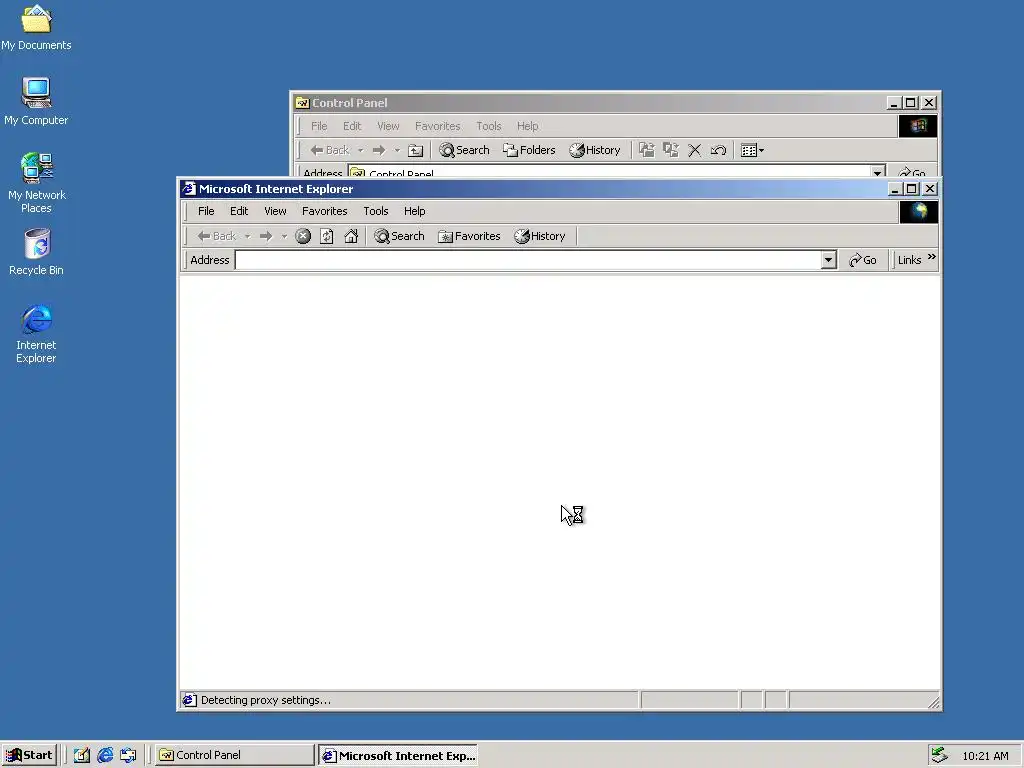1024x768 pixels.
Task: Open File menu in Control Panel window
Action: [319, 126]
